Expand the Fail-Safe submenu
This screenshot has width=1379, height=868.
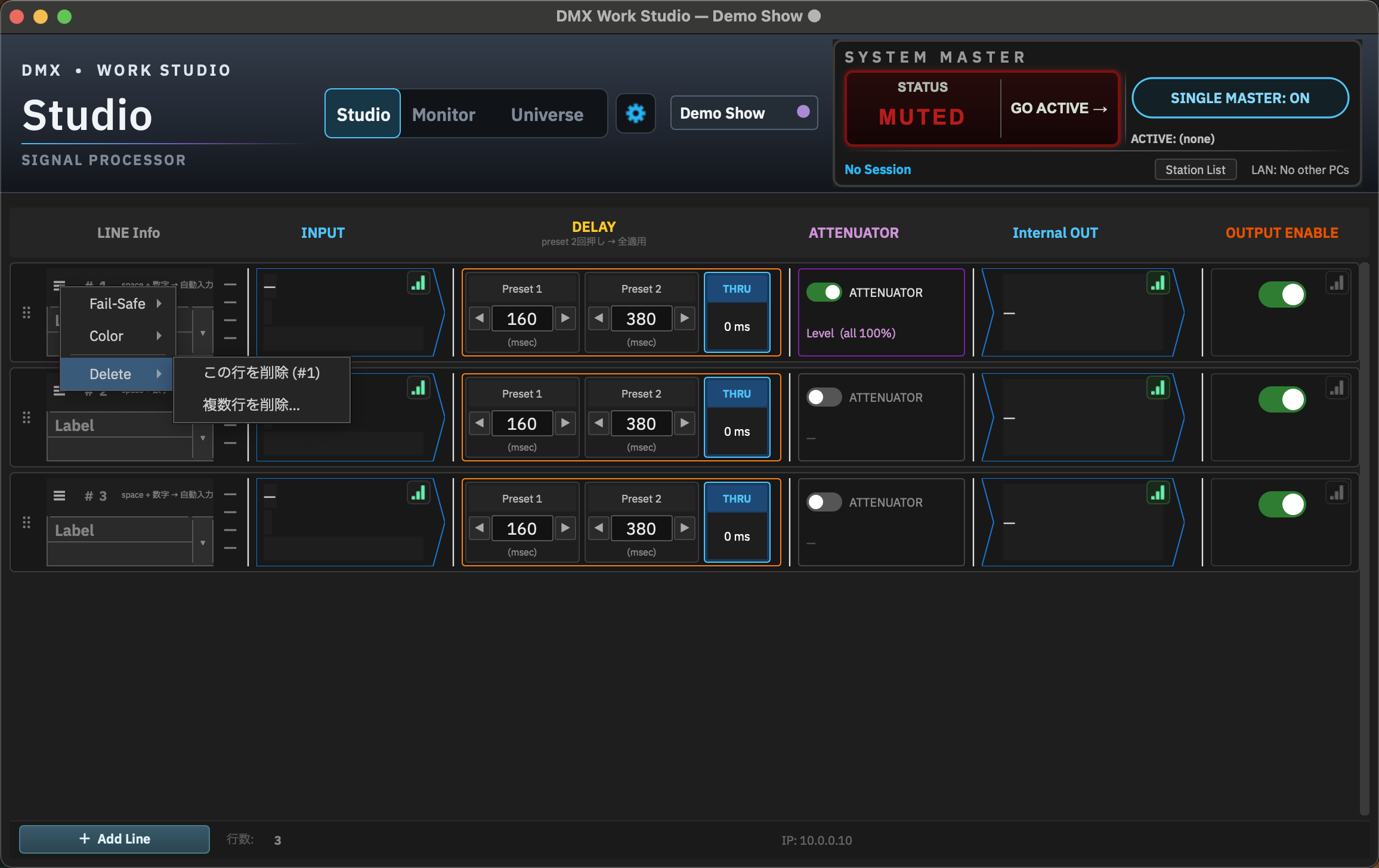[118, 304]
